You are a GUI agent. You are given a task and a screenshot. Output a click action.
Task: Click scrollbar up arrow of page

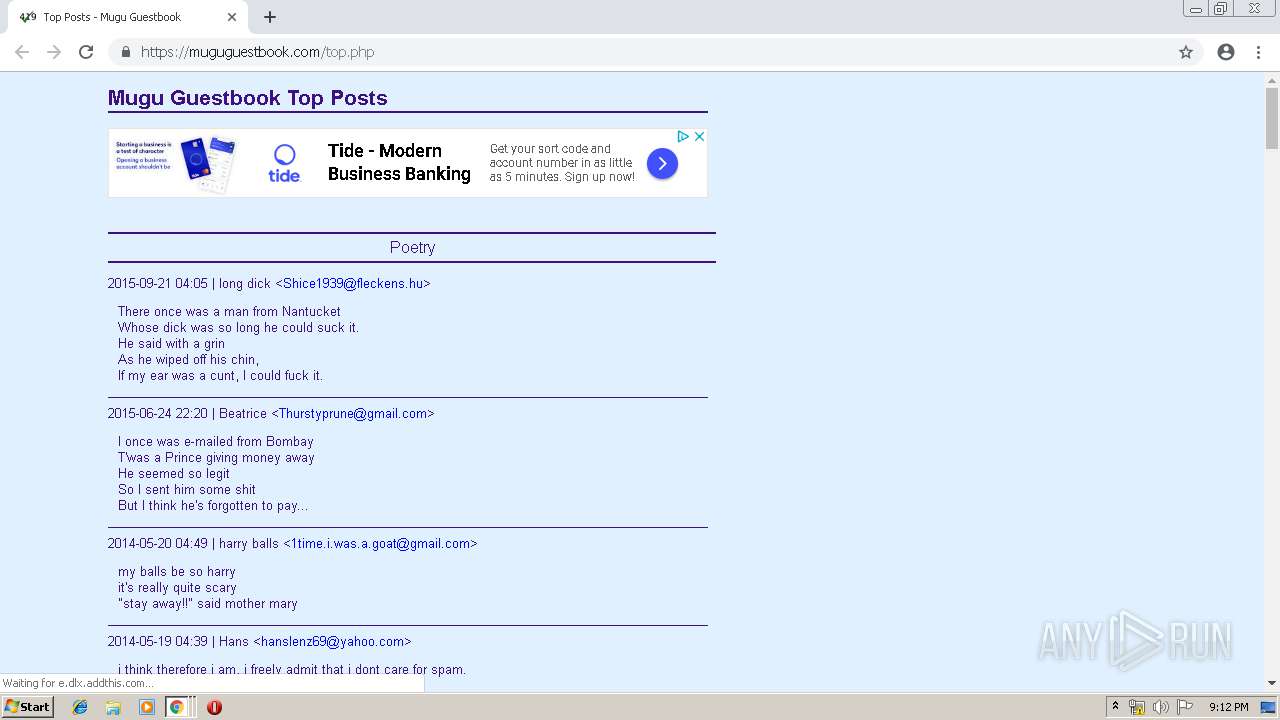[1272, 80]
